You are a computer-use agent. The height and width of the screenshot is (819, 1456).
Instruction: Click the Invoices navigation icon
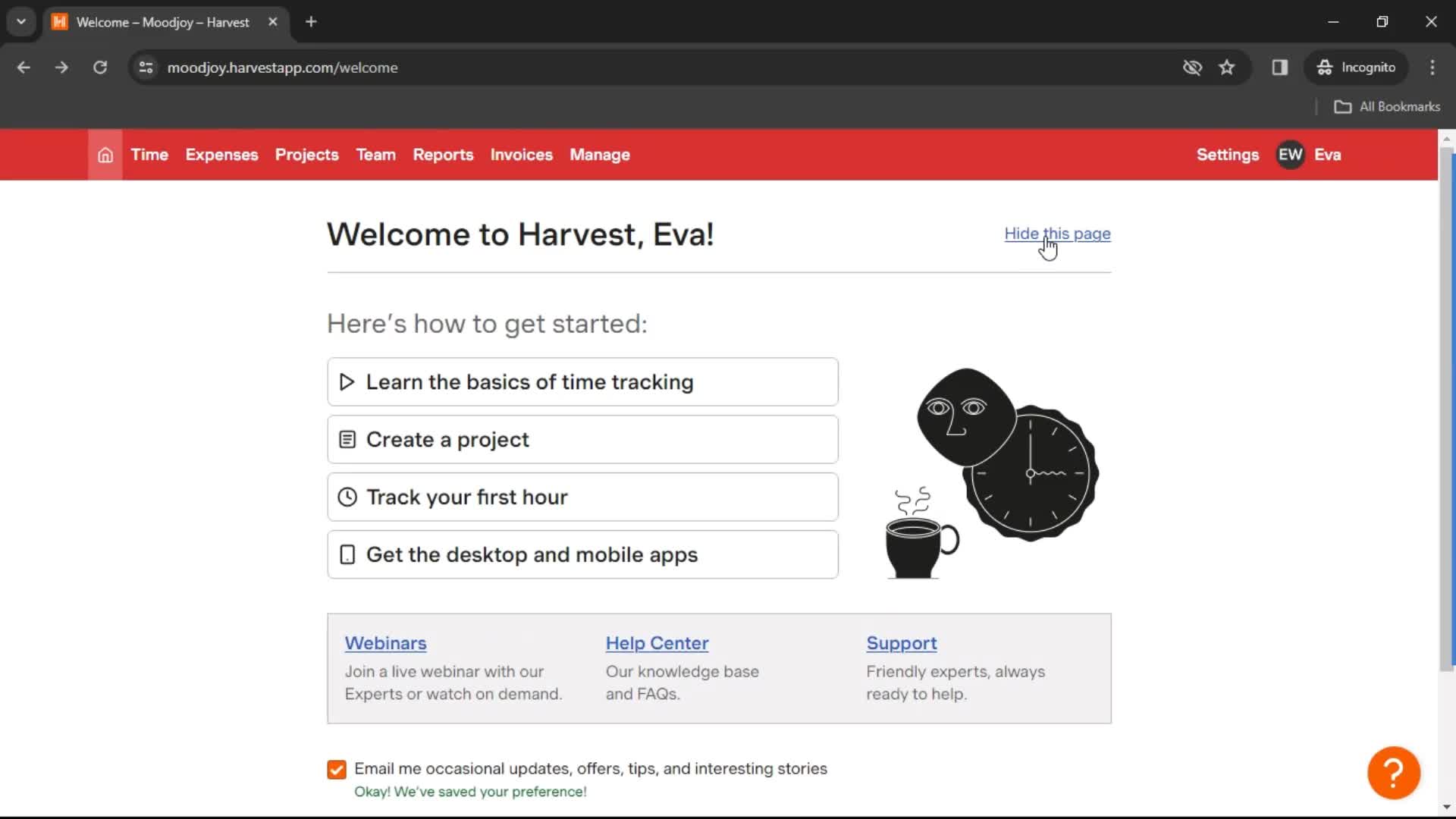pos(521,155)
